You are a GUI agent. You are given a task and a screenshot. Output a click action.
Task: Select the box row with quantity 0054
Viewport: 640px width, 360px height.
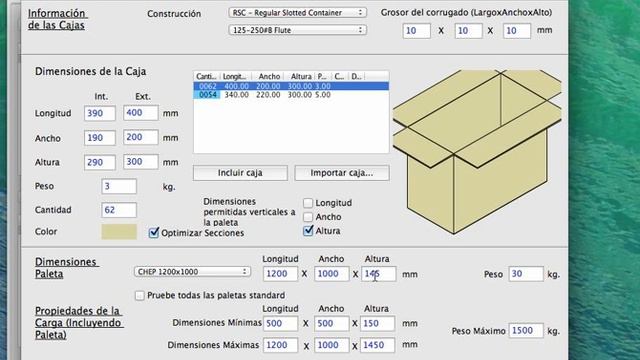click(291, 95)
